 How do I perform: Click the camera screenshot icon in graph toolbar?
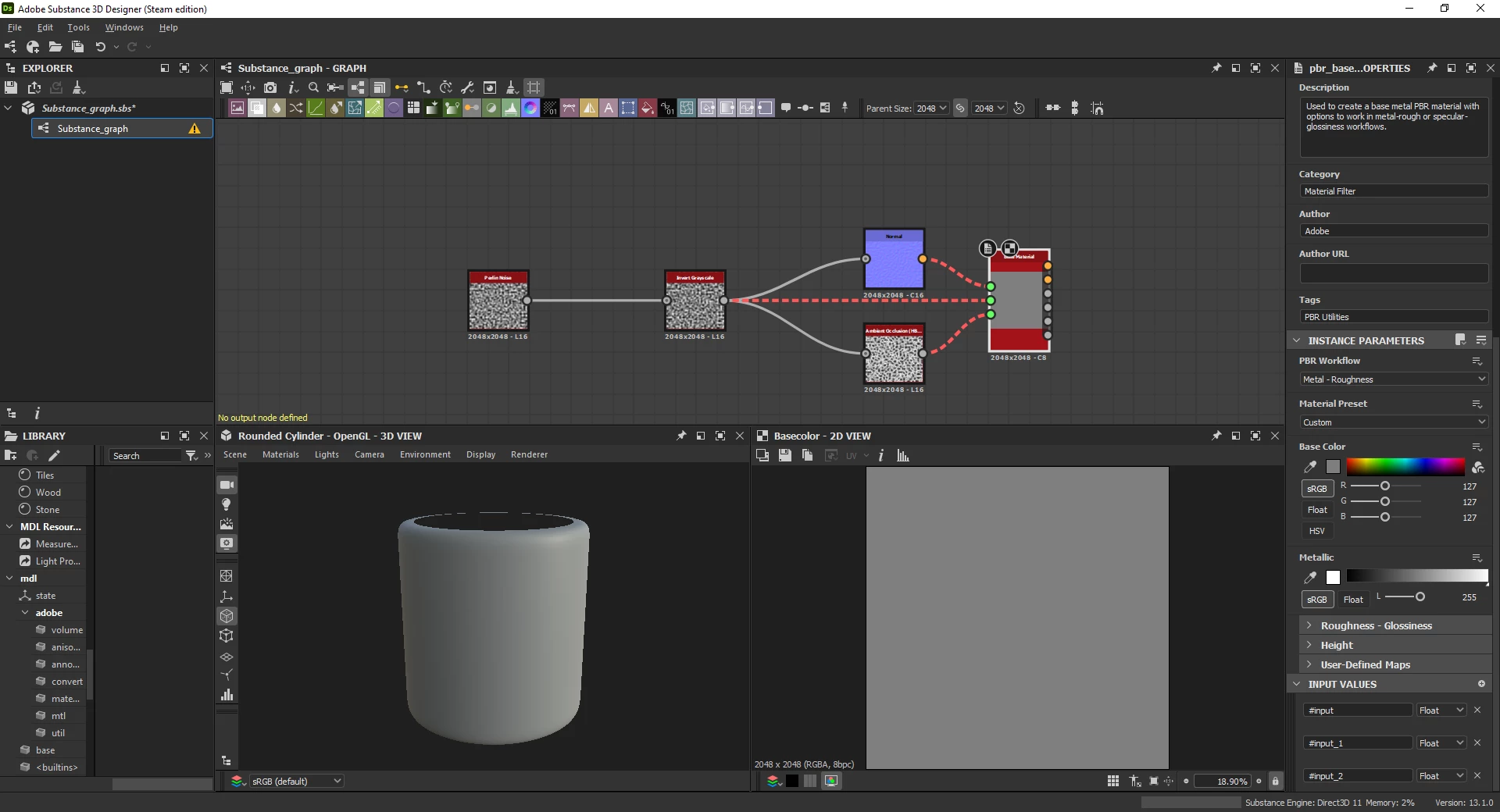[270, 87]
